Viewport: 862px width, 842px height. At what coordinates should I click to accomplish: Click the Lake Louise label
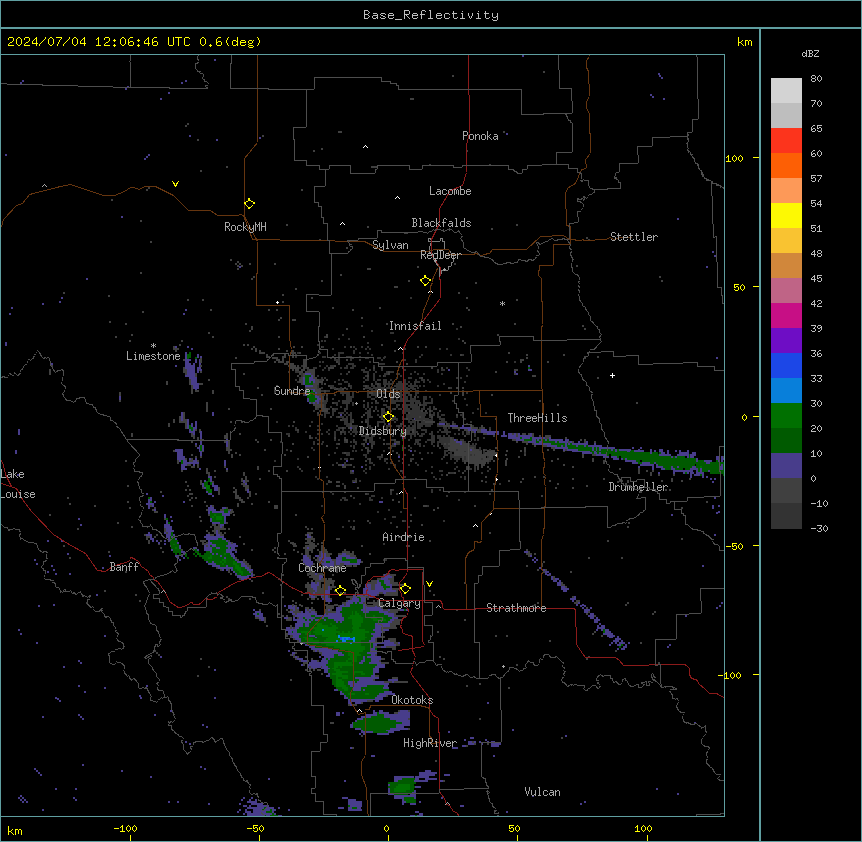pyautogui.click(x=16, y=484)
